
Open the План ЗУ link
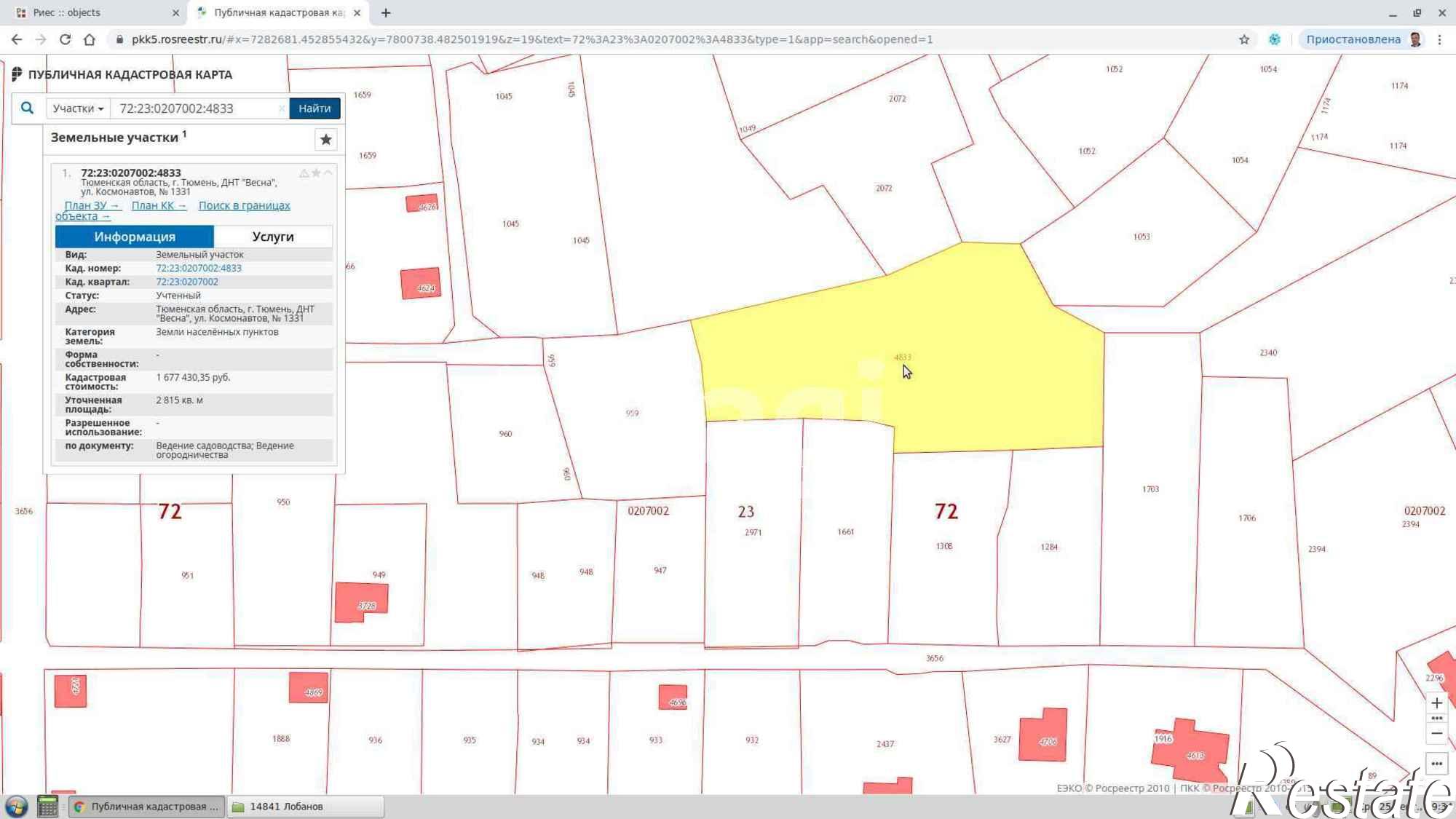92,206
